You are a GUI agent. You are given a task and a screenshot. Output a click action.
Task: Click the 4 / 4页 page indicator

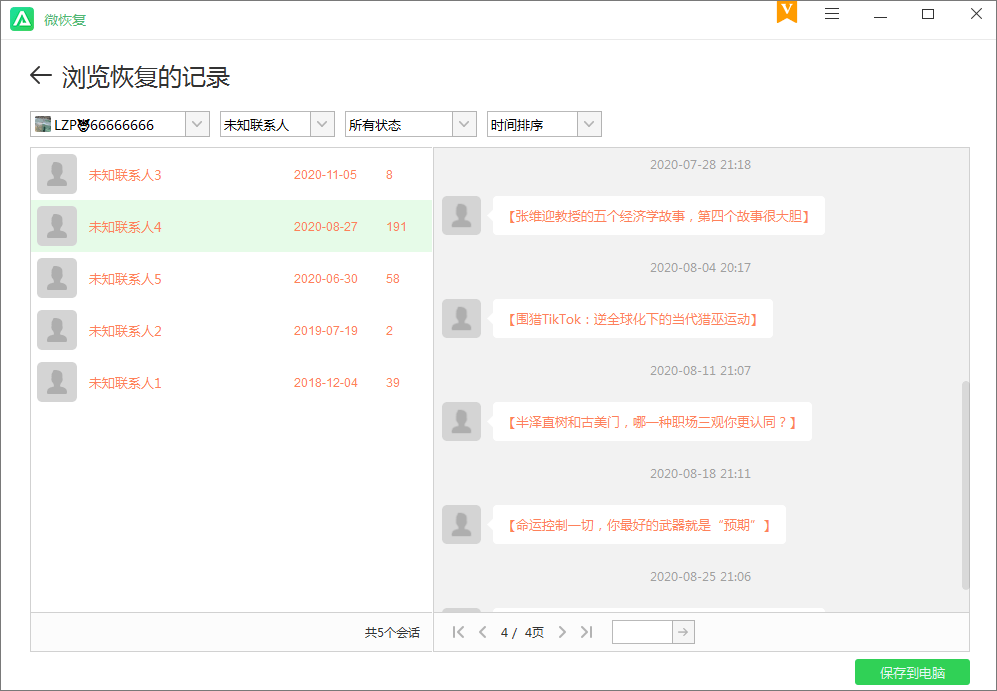[522, 633]
